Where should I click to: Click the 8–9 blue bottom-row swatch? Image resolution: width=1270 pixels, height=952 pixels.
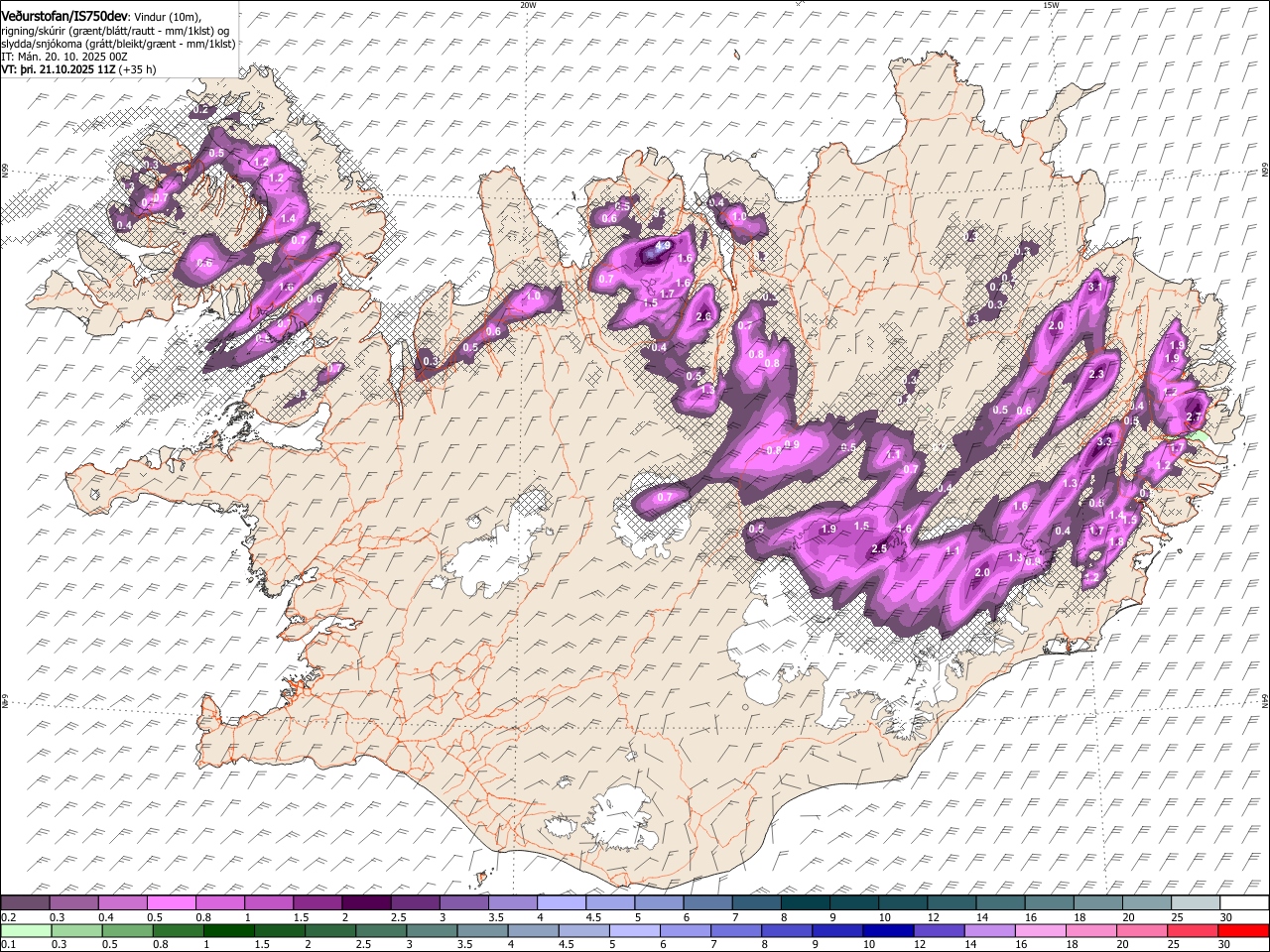pyautogui.click(x=787, y=930)
